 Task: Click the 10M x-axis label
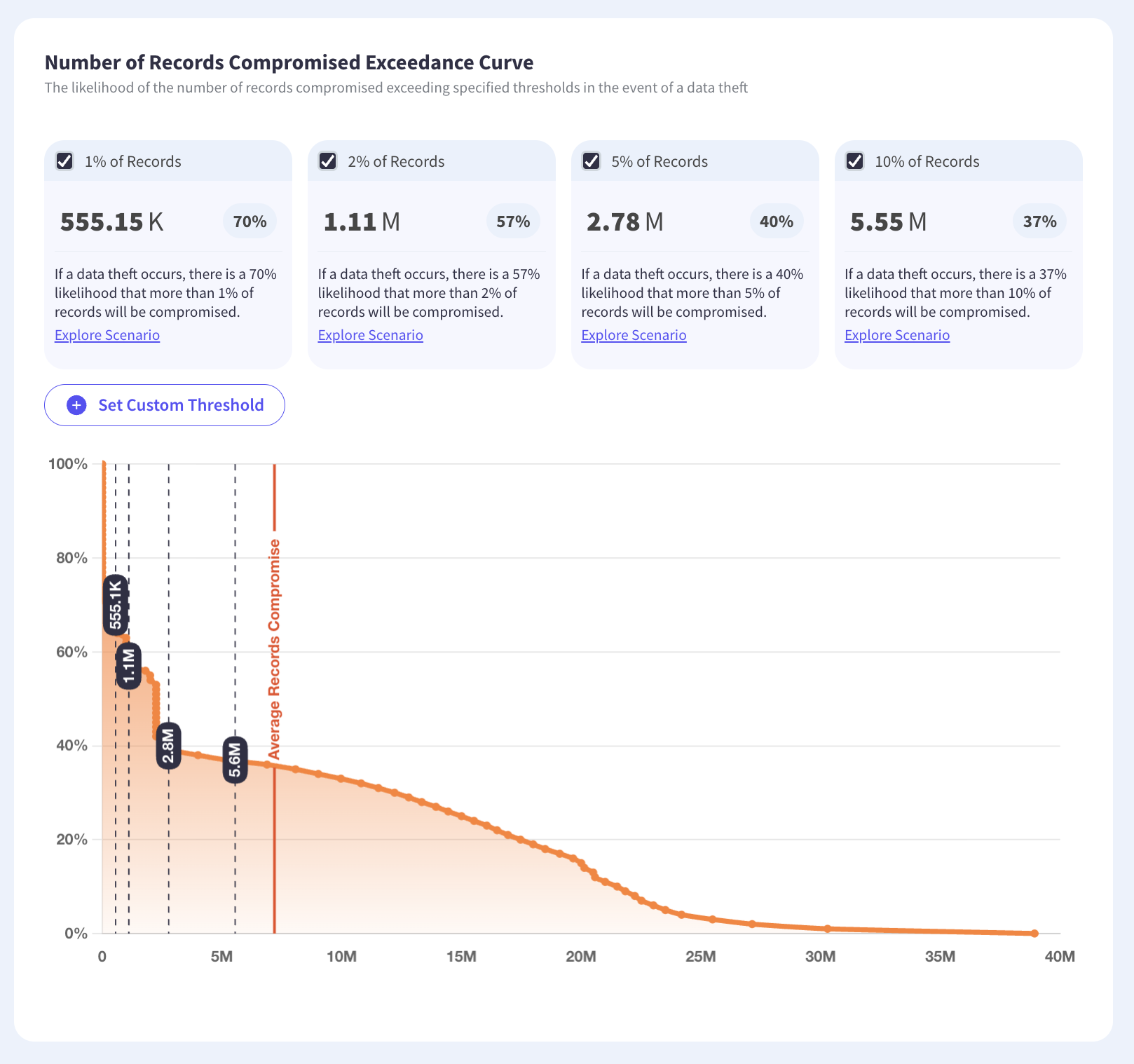point(341,957)
